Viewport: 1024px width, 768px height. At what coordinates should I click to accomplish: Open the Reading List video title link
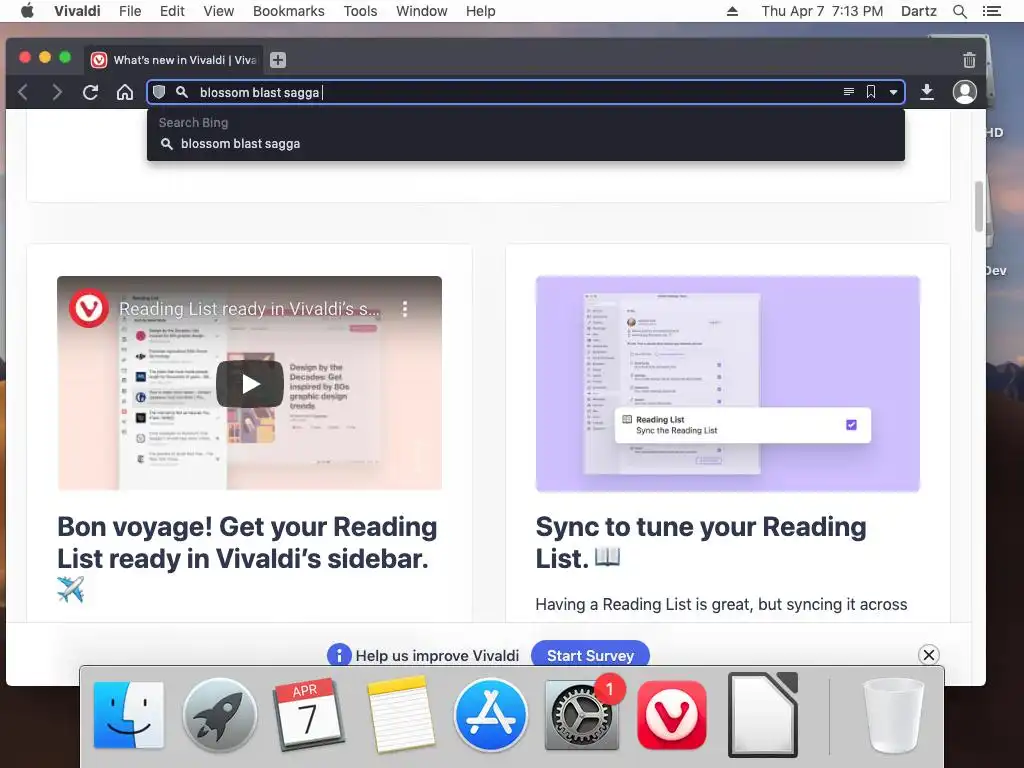point(249,309)
